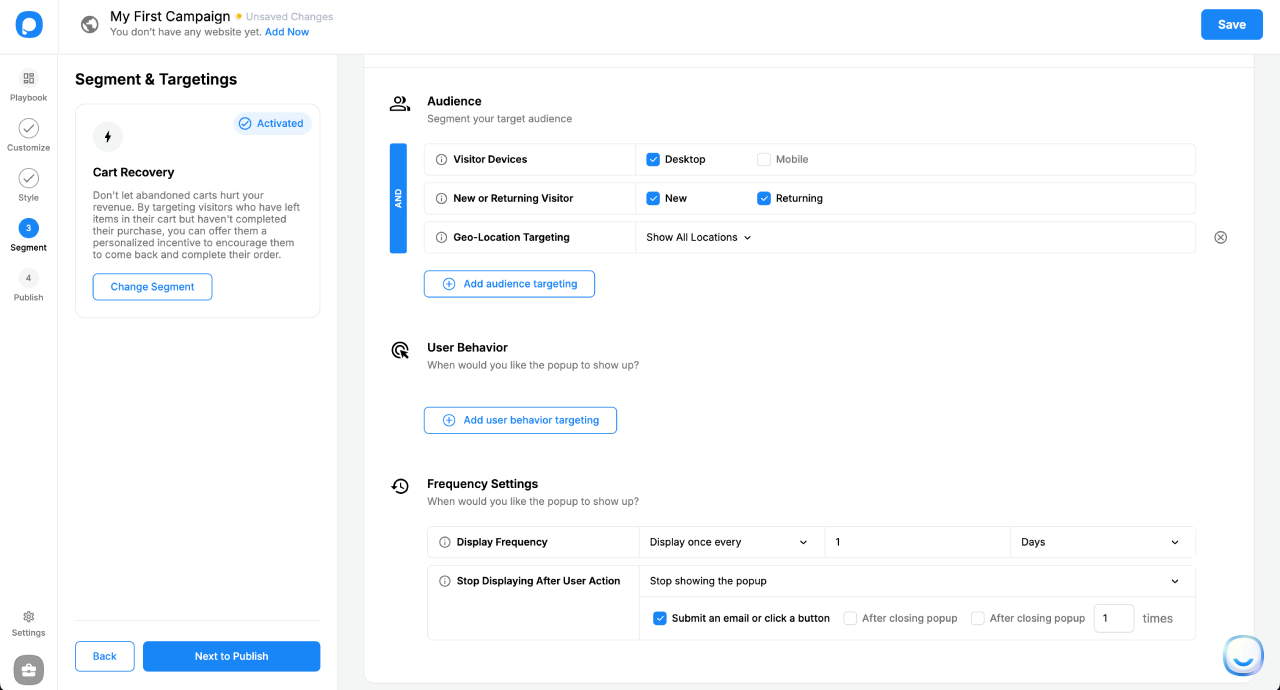
Task: Click the Popupsmart logo icon
Action: coord(29,25)
